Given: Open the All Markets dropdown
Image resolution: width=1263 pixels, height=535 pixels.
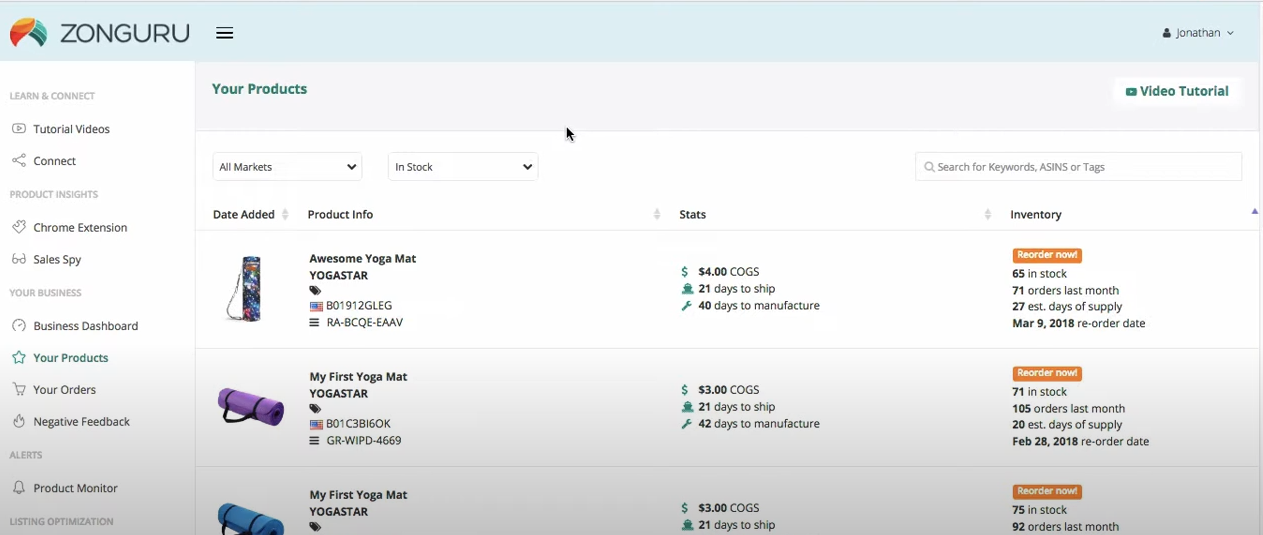Looking at the screenshot, I should click(287, 167).
